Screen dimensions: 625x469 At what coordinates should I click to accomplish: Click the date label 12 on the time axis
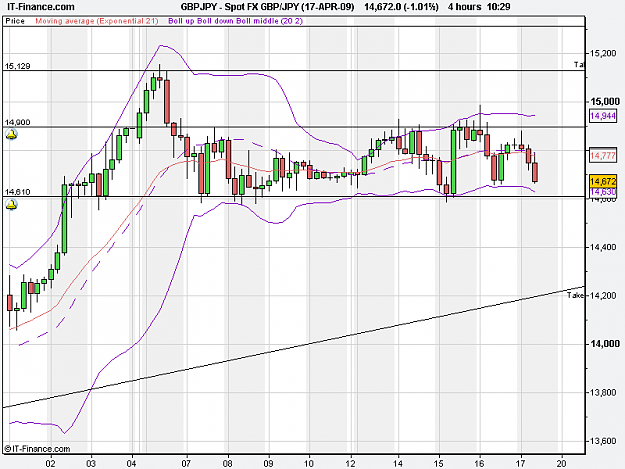point(350,463)
